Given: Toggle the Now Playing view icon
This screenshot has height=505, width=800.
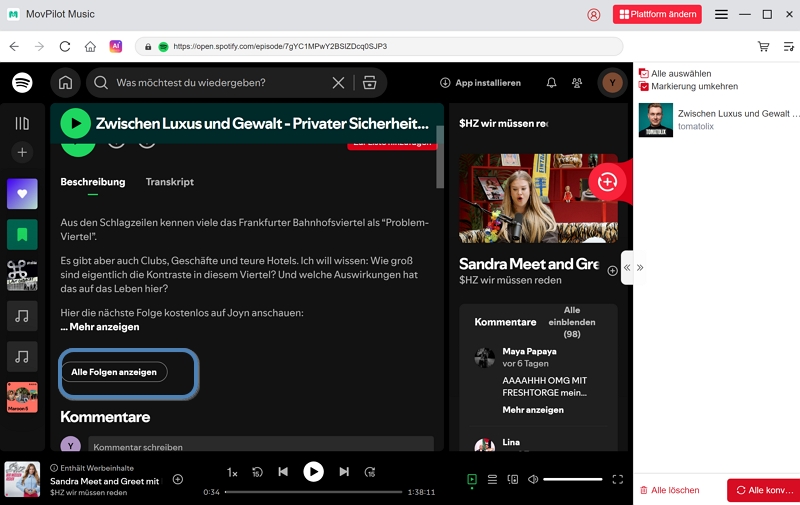Looking at the screenshot, I should pos(472,479).
